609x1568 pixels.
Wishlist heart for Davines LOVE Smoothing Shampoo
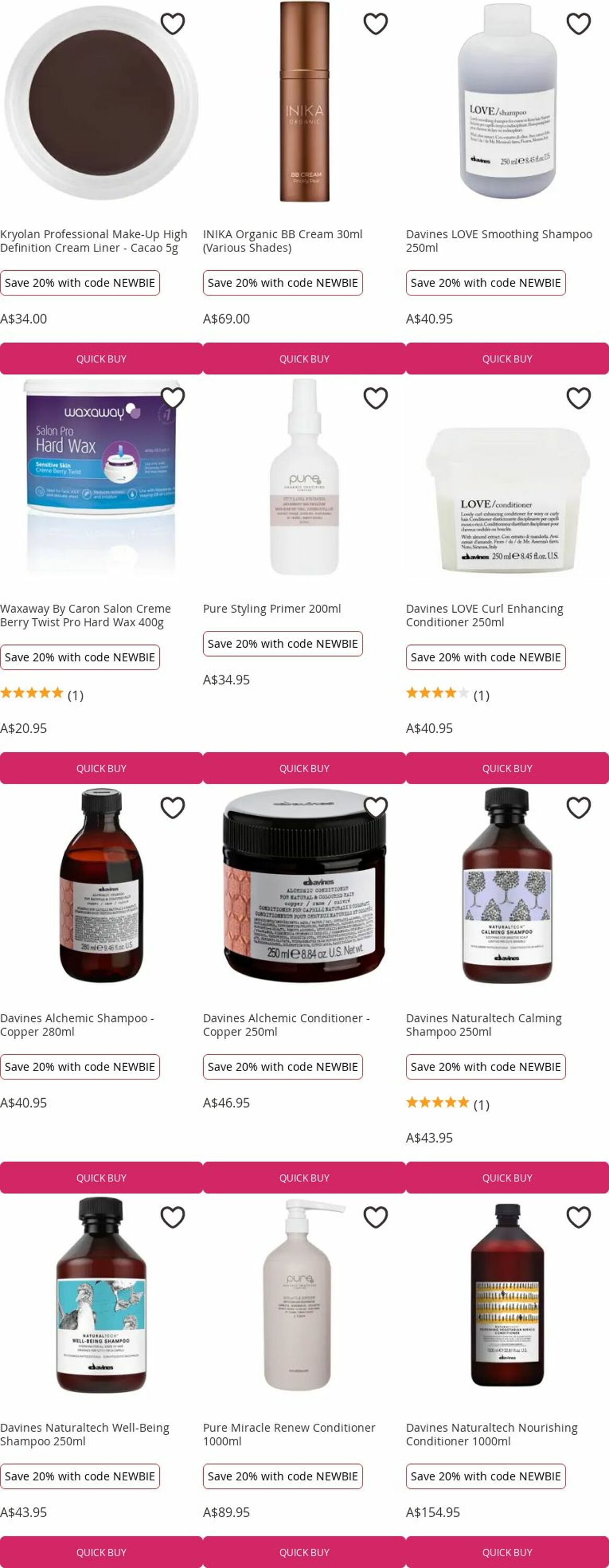tap(579, 24)
